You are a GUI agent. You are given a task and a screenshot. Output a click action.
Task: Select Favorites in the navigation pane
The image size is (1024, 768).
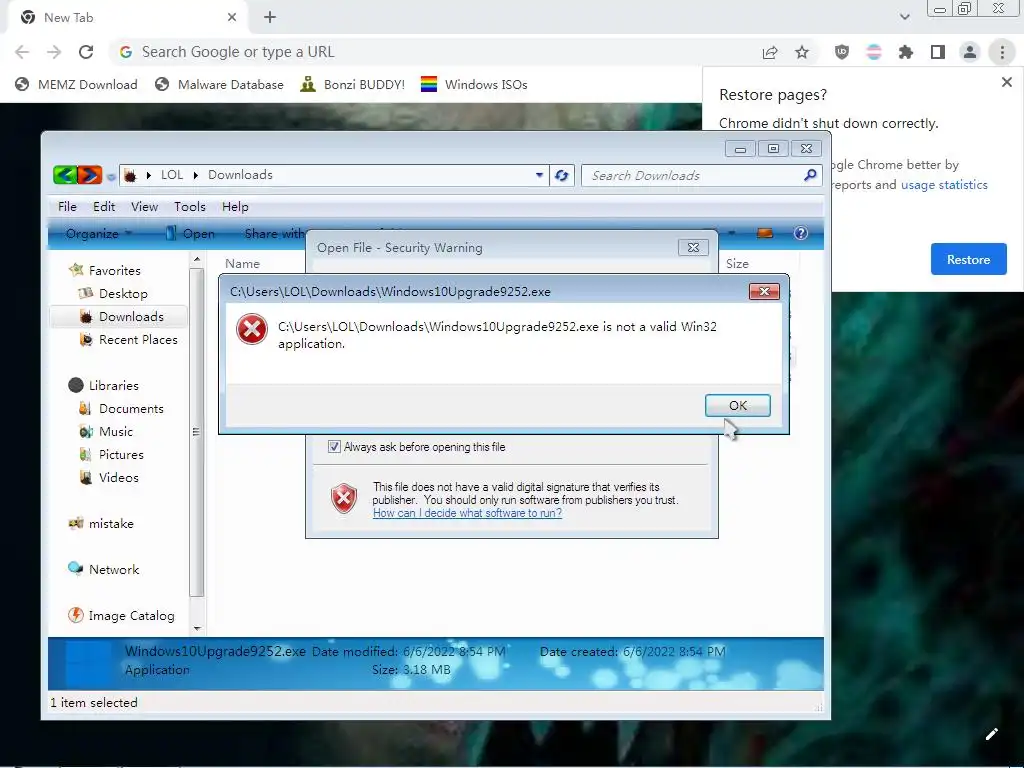tap(104, 270)
